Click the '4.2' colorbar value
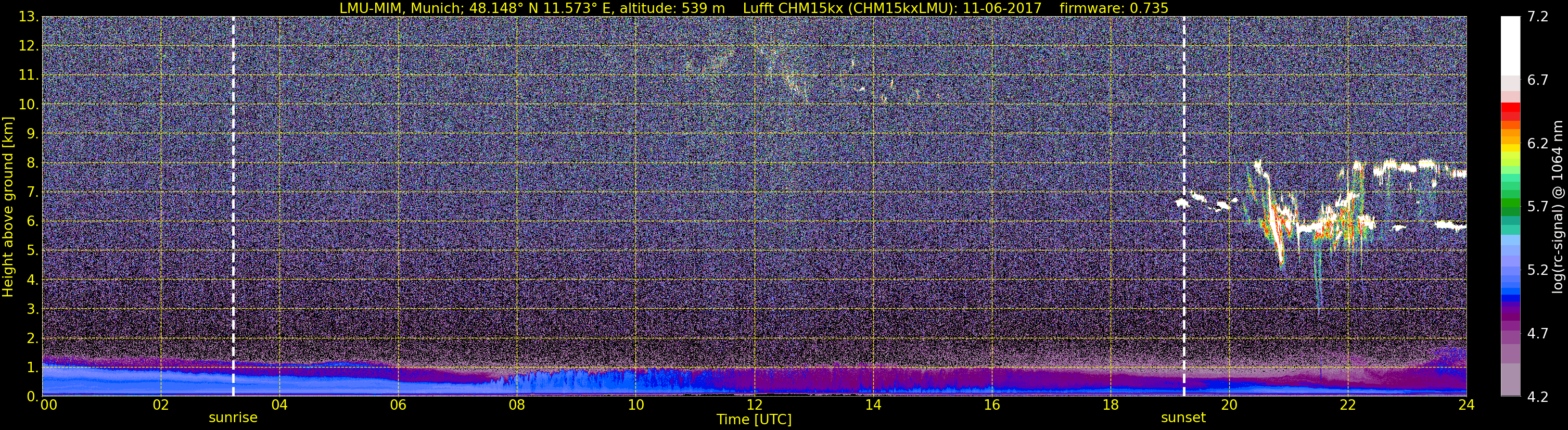The image size is (1568, 430). (x=1538, y=397)
